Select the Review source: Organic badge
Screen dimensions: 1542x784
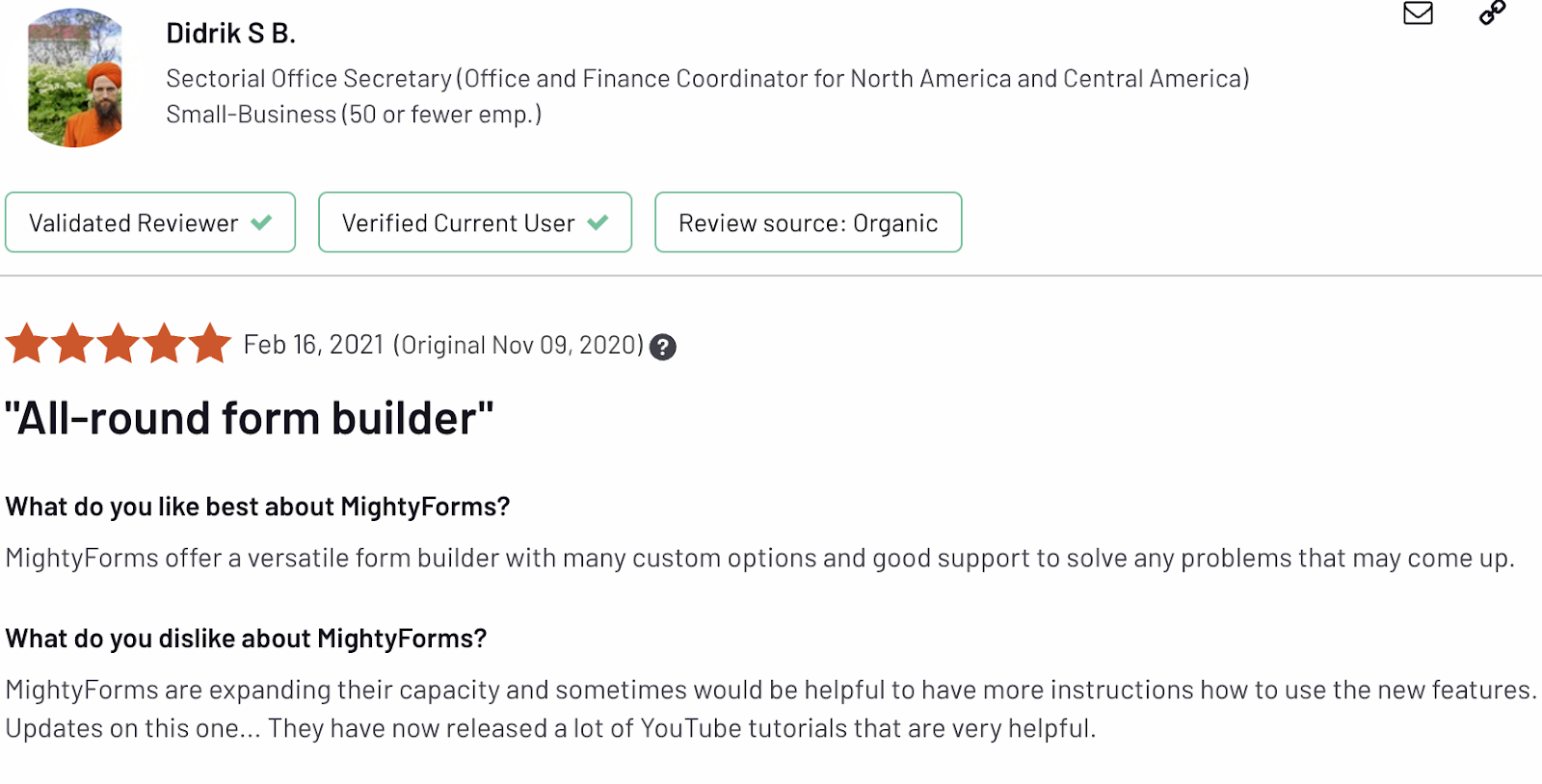pyautogui.click(x=809, y=222)
